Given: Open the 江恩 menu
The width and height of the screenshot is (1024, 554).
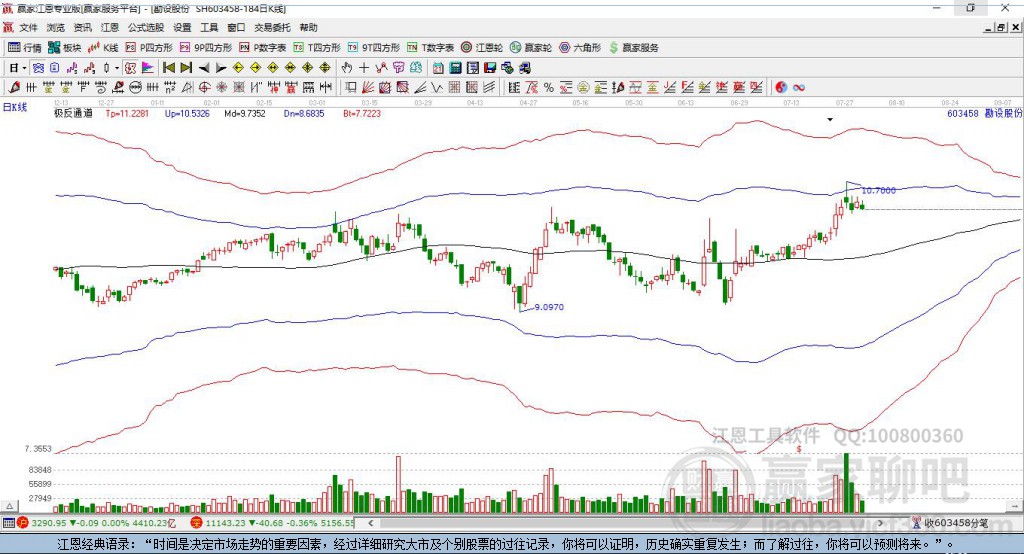Looking at the screenshot, I should (x=110, y=27).
